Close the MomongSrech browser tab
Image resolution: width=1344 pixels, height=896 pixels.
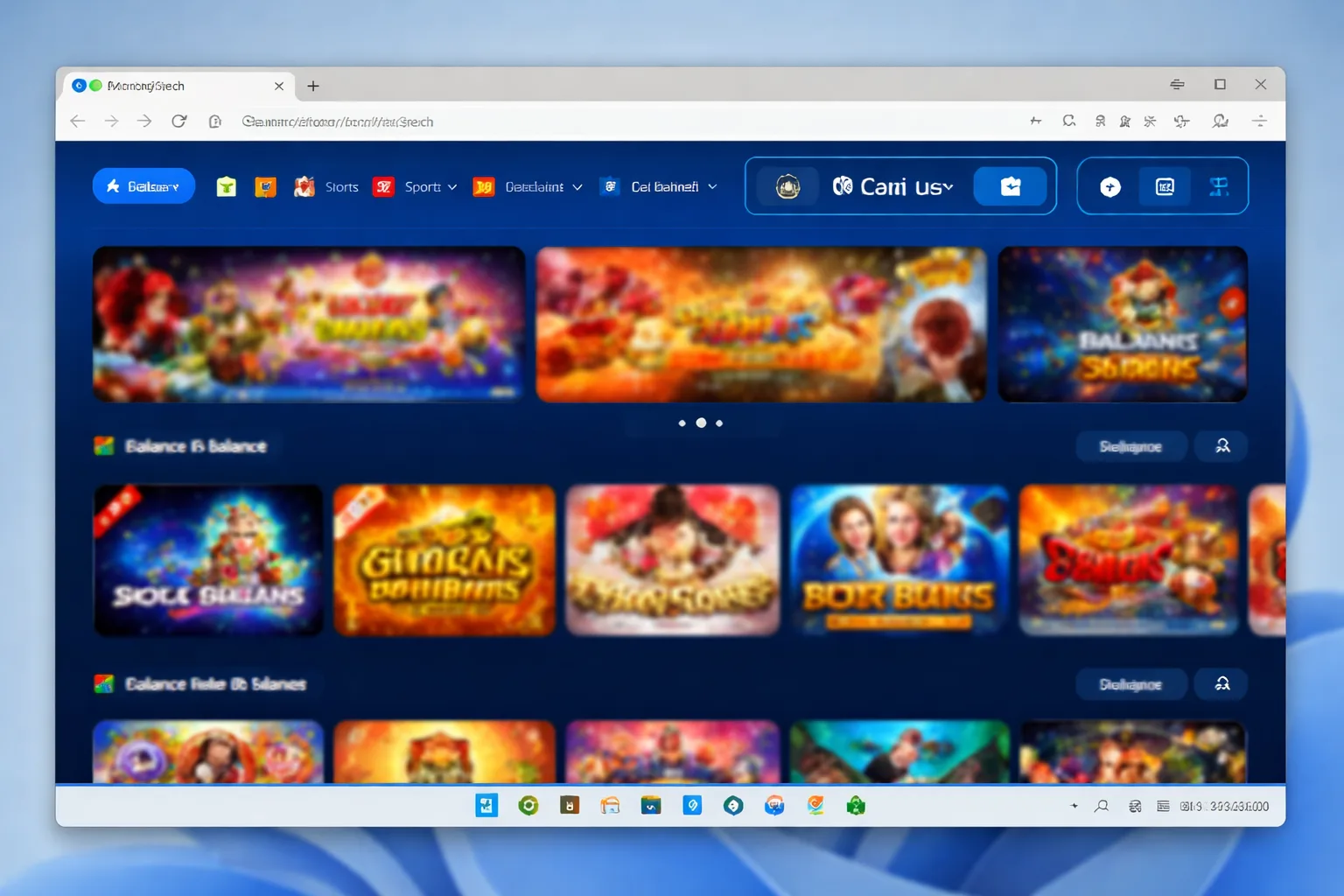coord(279,86)
